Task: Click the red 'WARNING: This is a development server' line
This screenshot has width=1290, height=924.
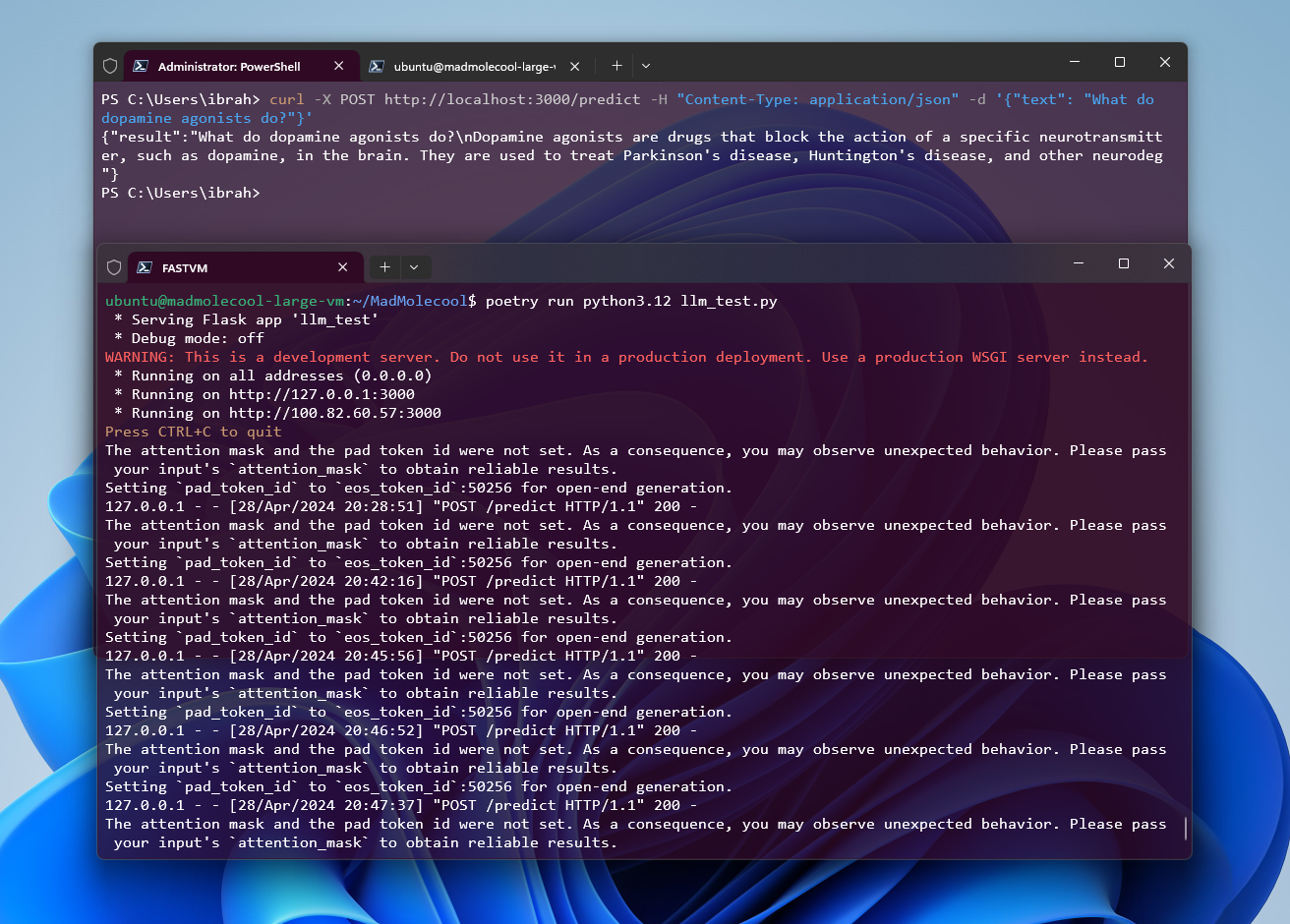Action: pos(626,357)
